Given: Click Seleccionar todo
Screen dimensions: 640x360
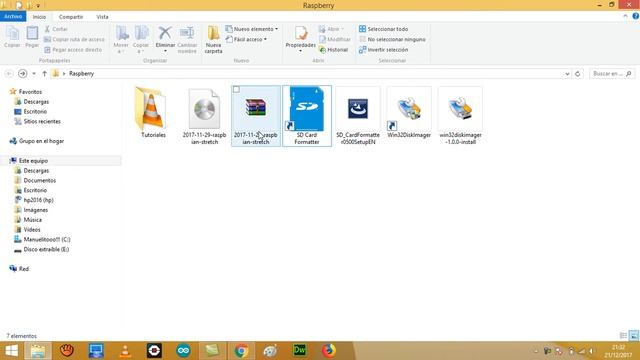Looking at the screenshot, I should point(383,29).
